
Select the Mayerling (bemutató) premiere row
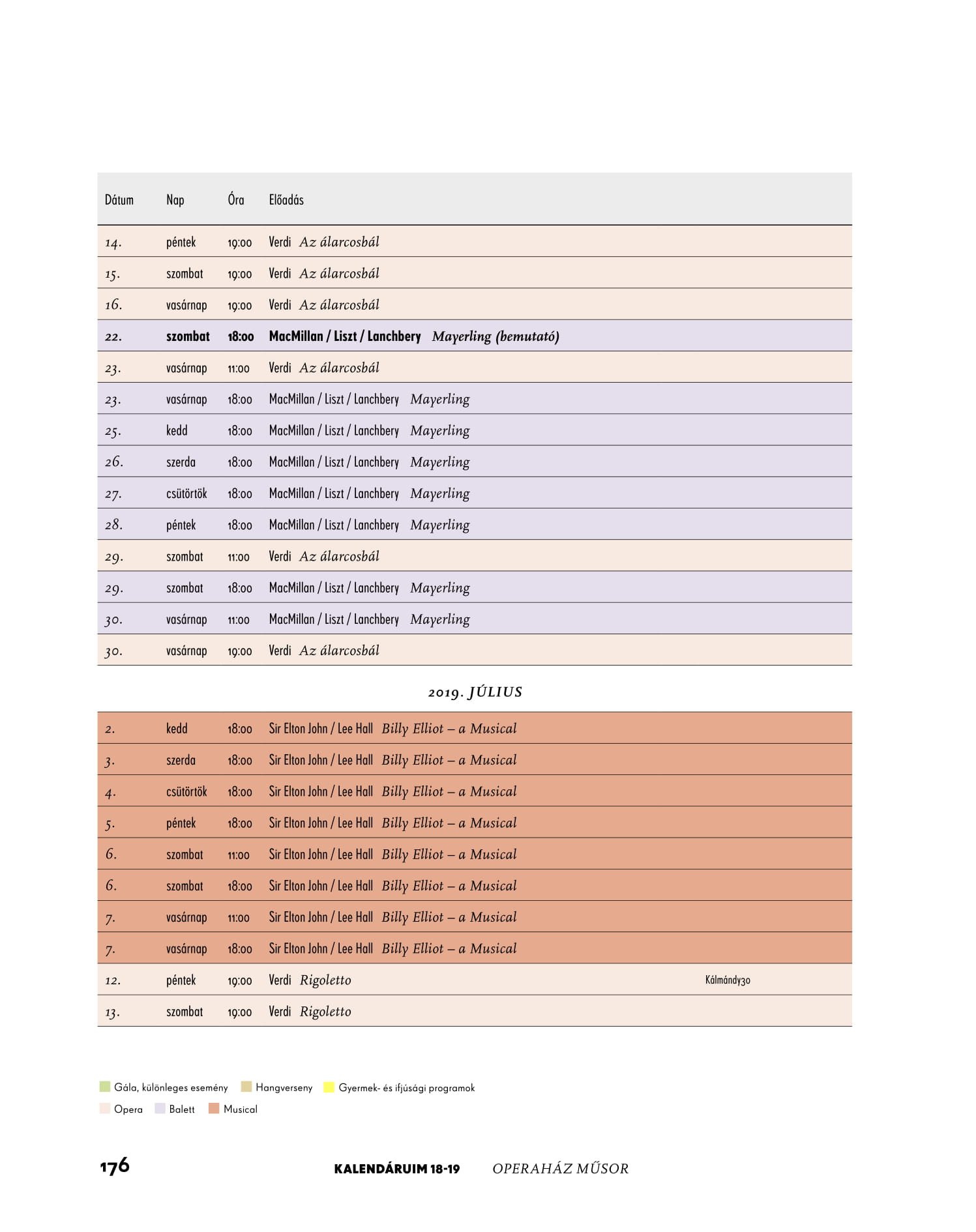[x=475, y=336]
